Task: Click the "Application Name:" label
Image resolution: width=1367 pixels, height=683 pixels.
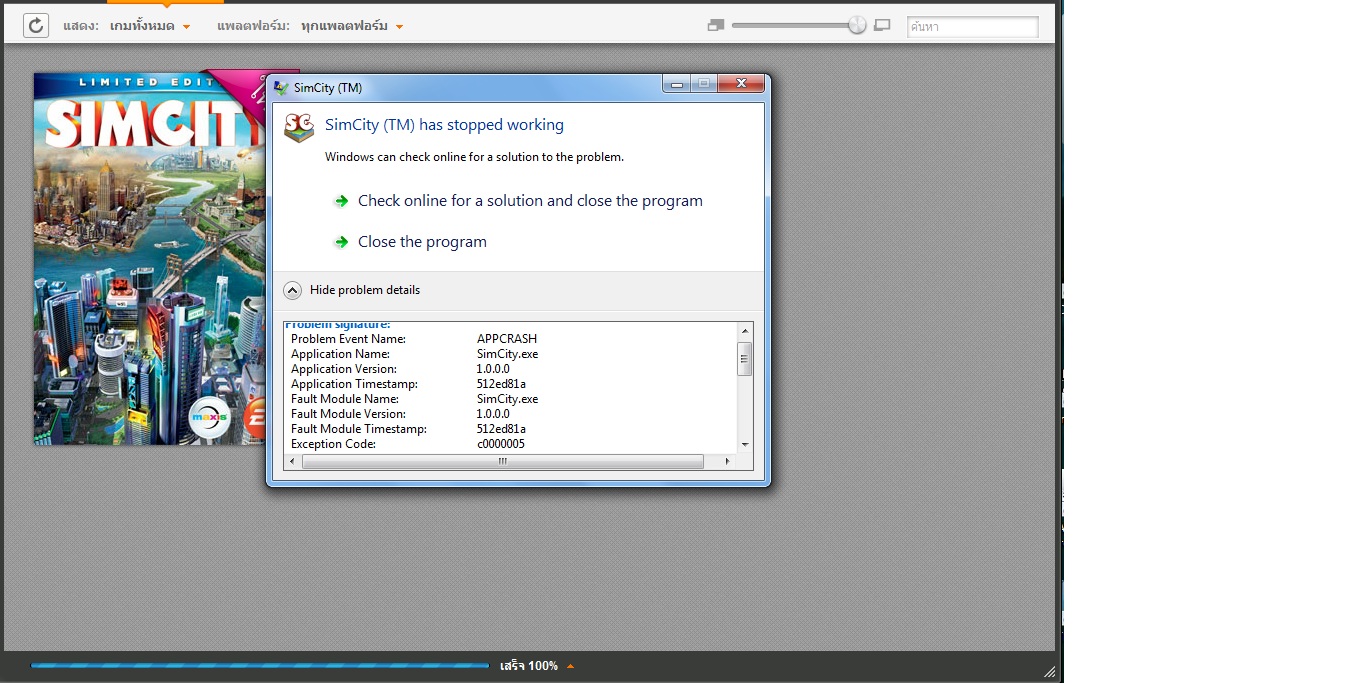Action: coord(340,354)
